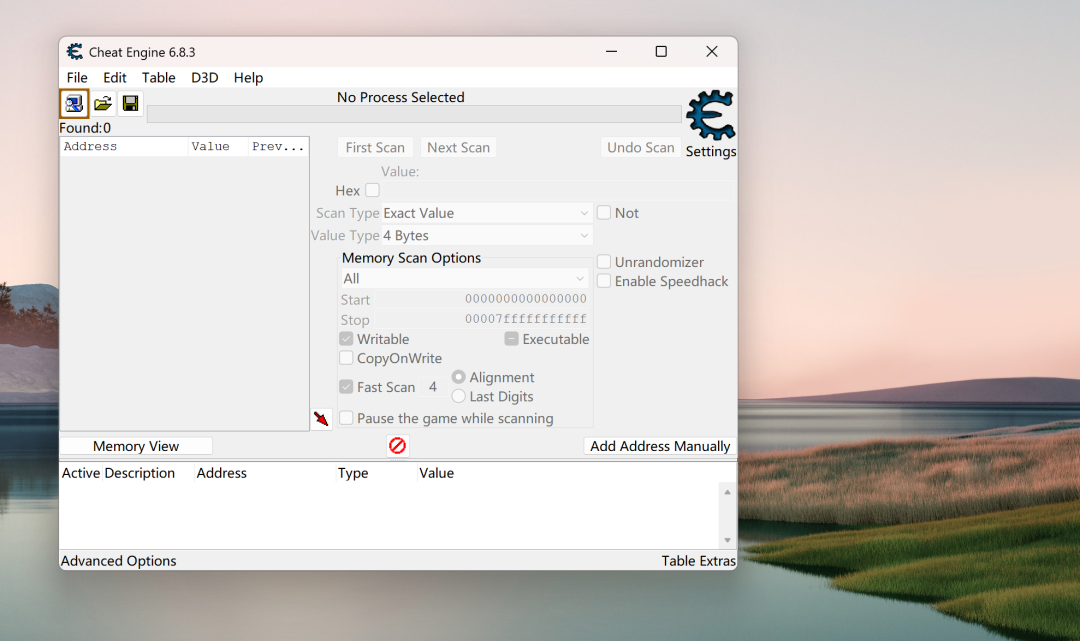Toggle the Writable checkbox

[x=346, y=339]
